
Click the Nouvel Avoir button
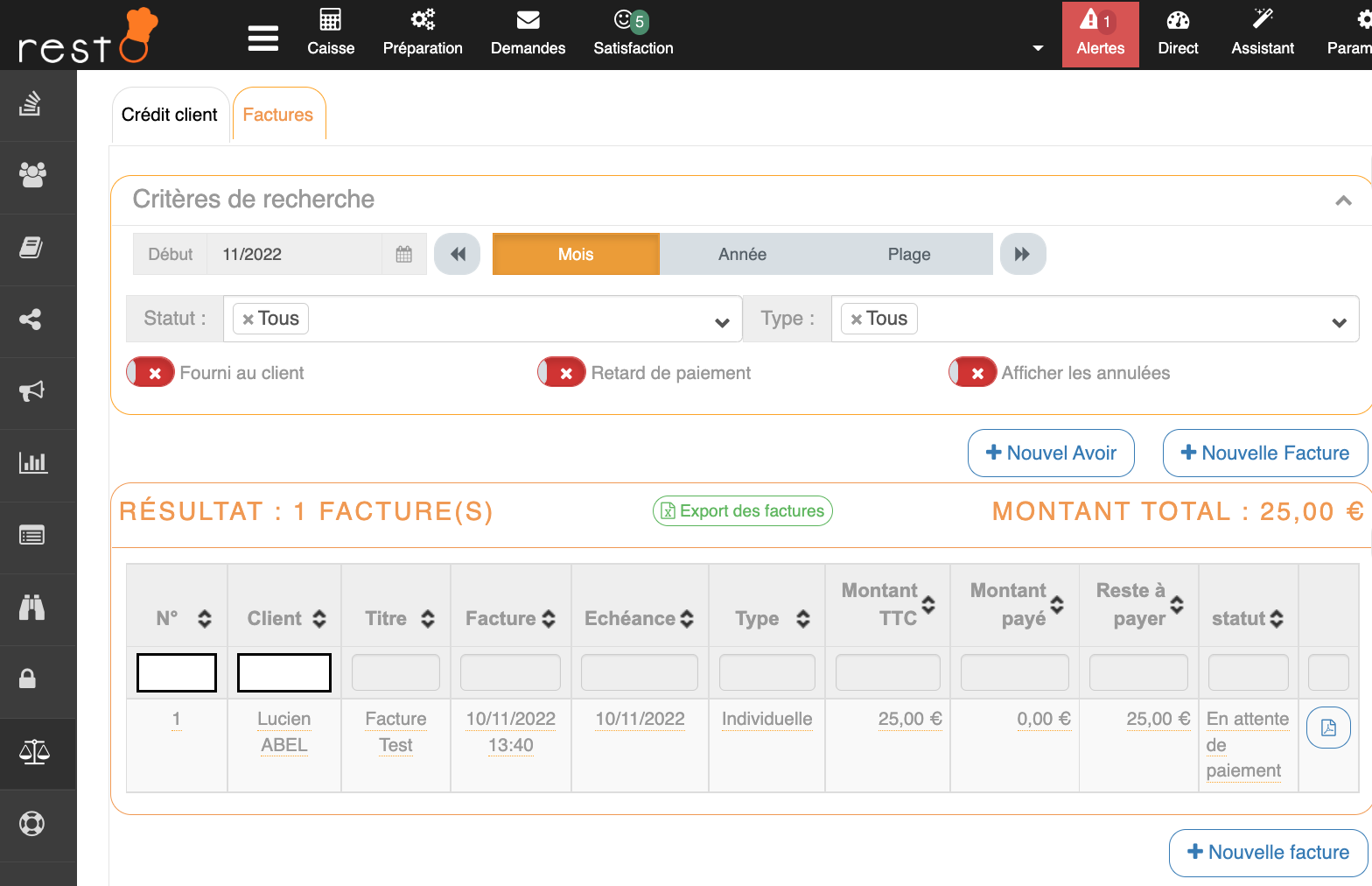pyautogui.click(x=1051, y=454)
